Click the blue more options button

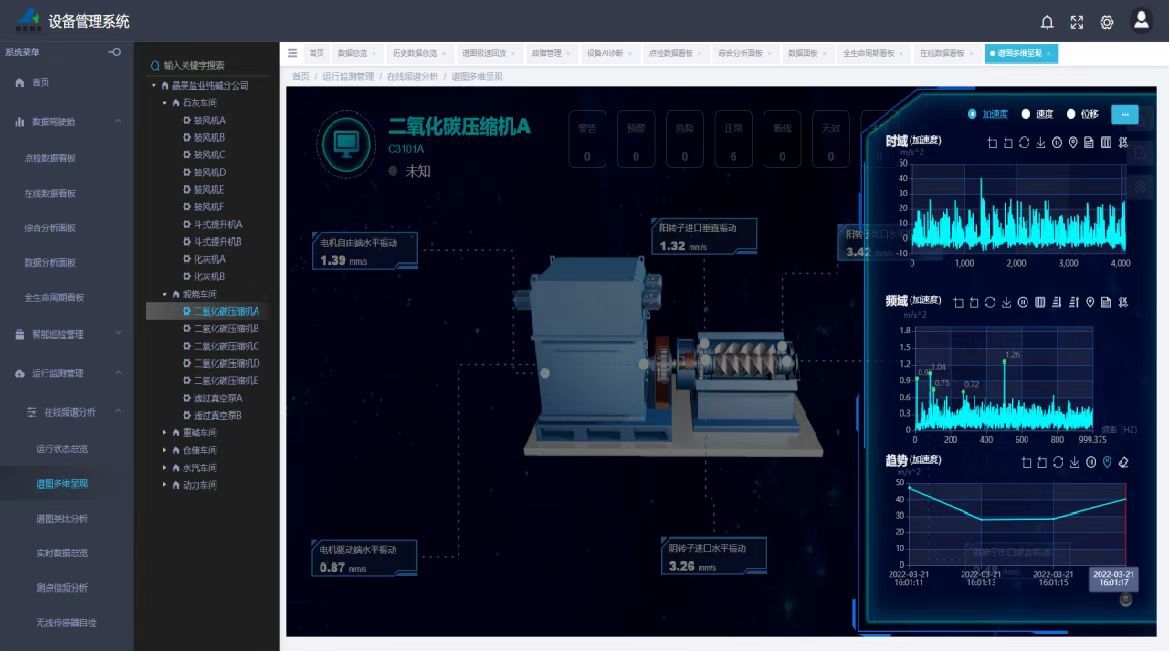click(x=1124, y=114)
